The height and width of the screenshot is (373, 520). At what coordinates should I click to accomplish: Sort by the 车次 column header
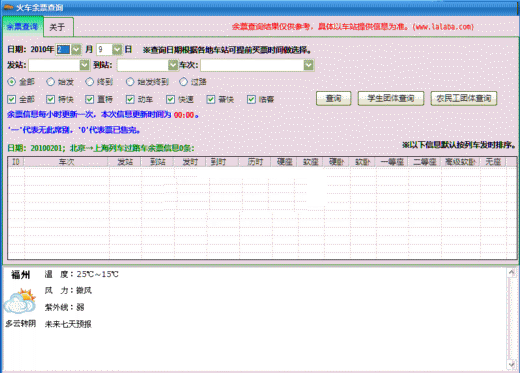66,162
